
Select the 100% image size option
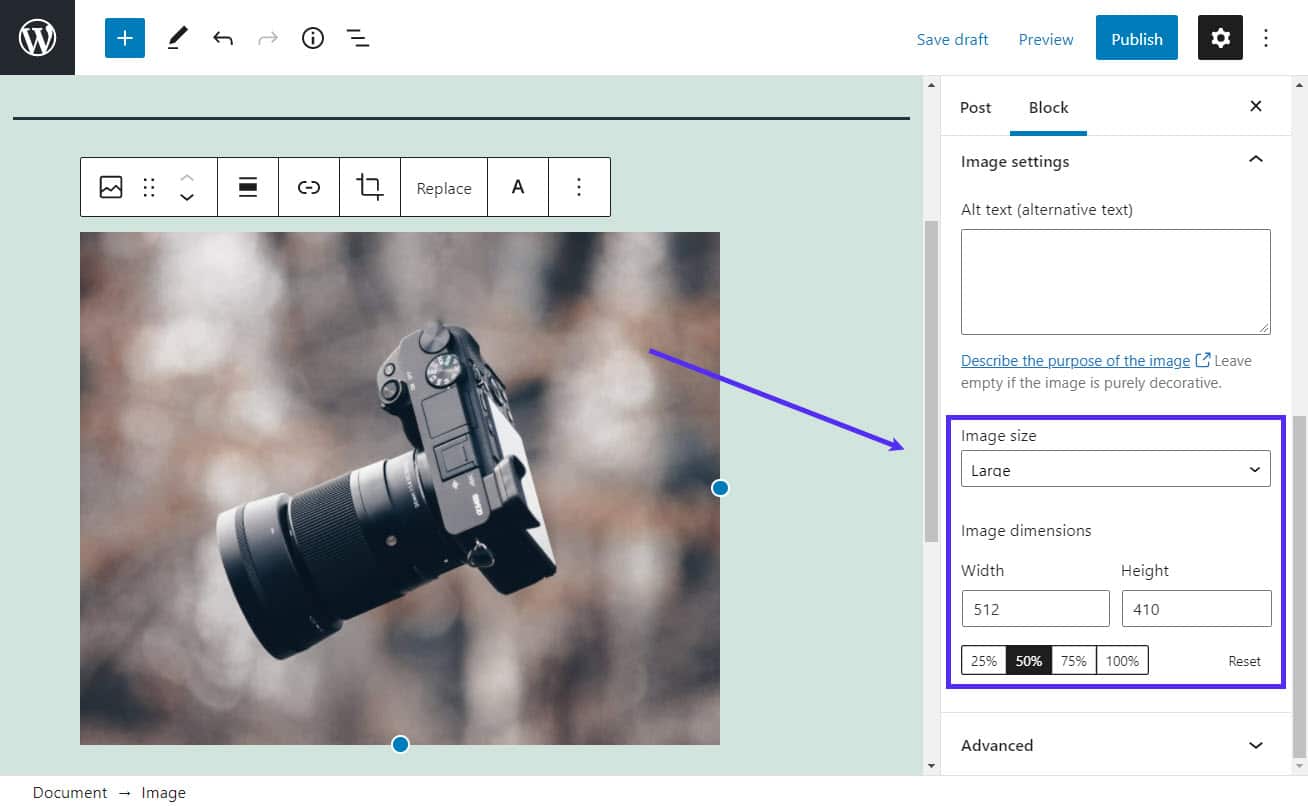pyautogui.click(x=1122, y=660)
